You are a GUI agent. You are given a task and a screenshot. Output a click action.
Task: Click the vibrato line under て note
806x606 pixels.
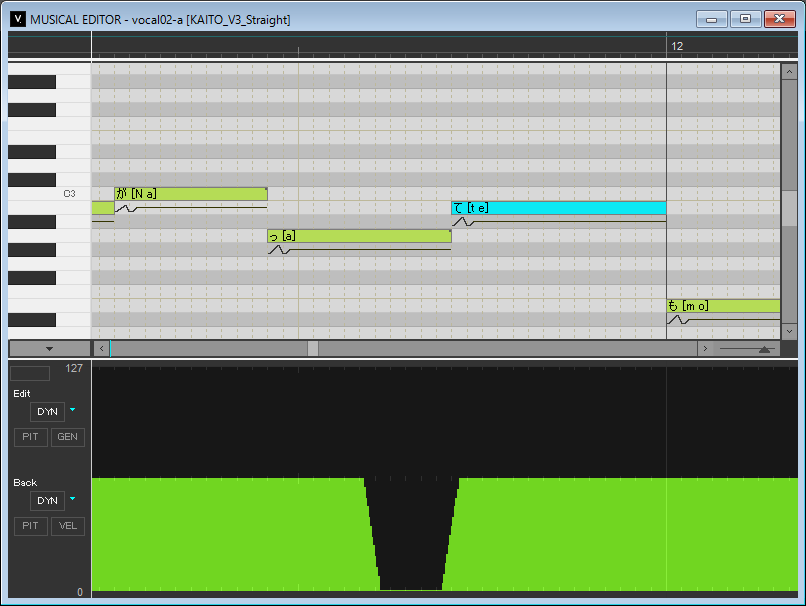click(x=559, y=222)
